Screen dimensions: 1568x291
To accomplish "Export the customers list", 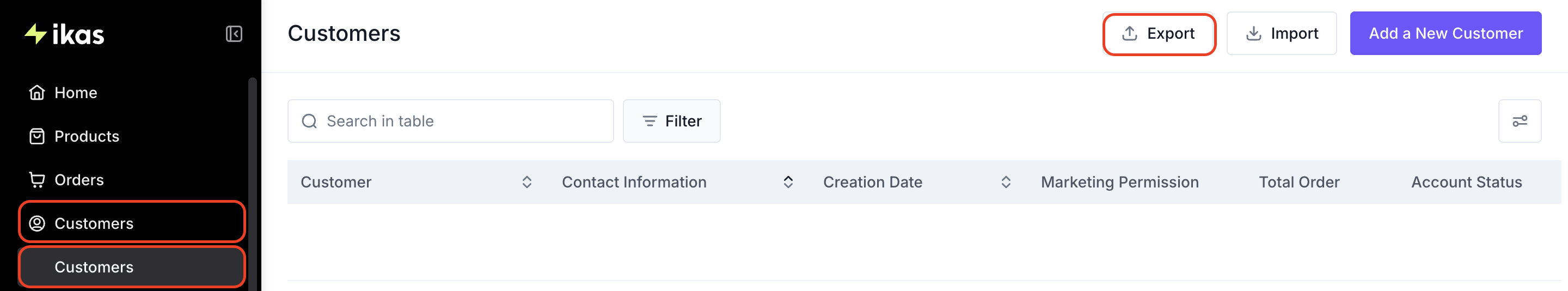I will tap(1159, 33).
